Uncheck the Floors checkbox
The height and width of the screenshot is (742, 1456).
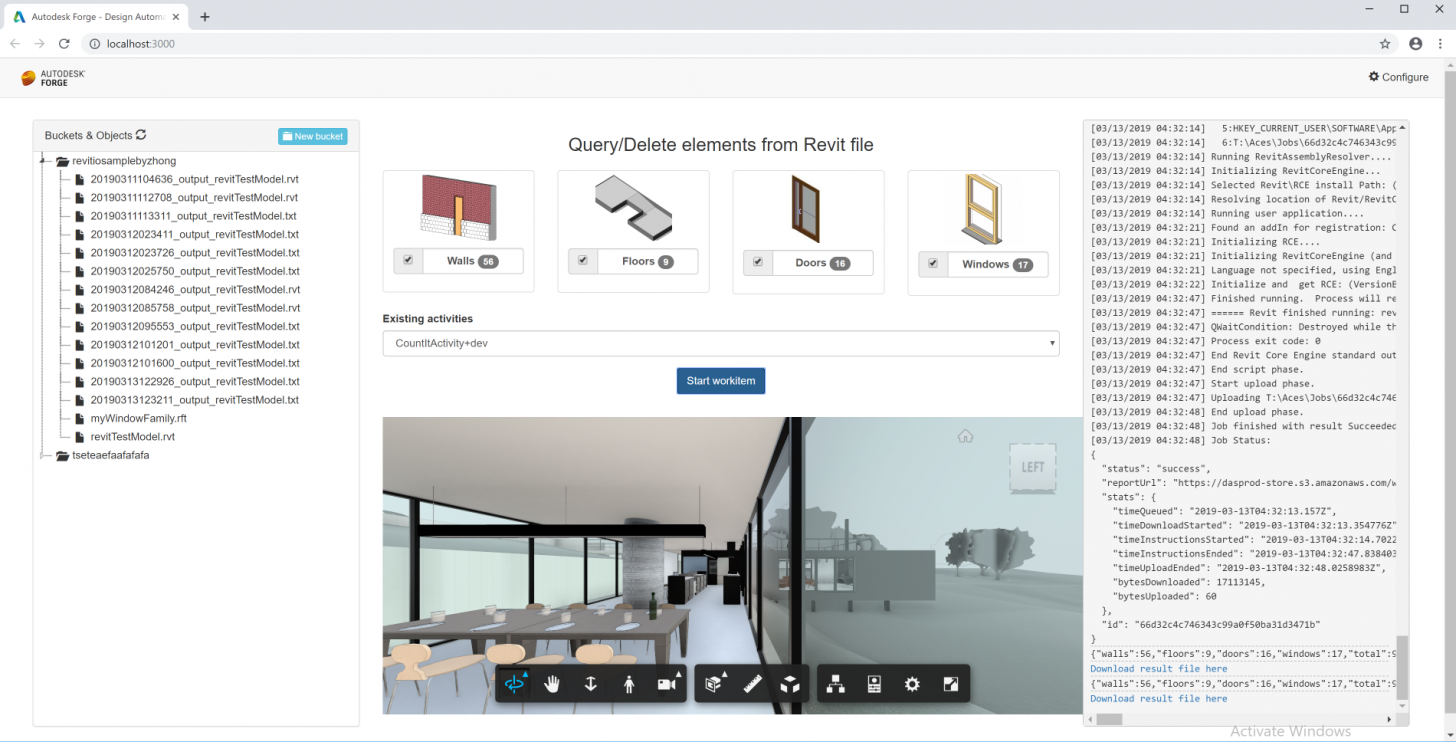pos(583,260)
